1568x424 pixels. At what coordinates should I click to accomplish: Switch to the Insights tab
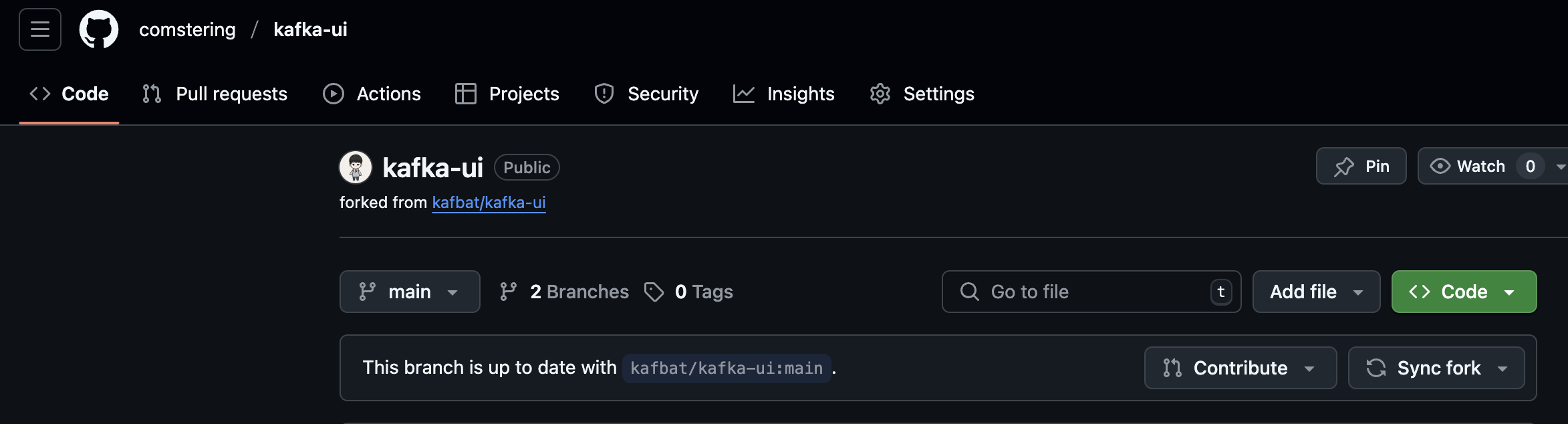pyautogui.click(x=784, y=94)
